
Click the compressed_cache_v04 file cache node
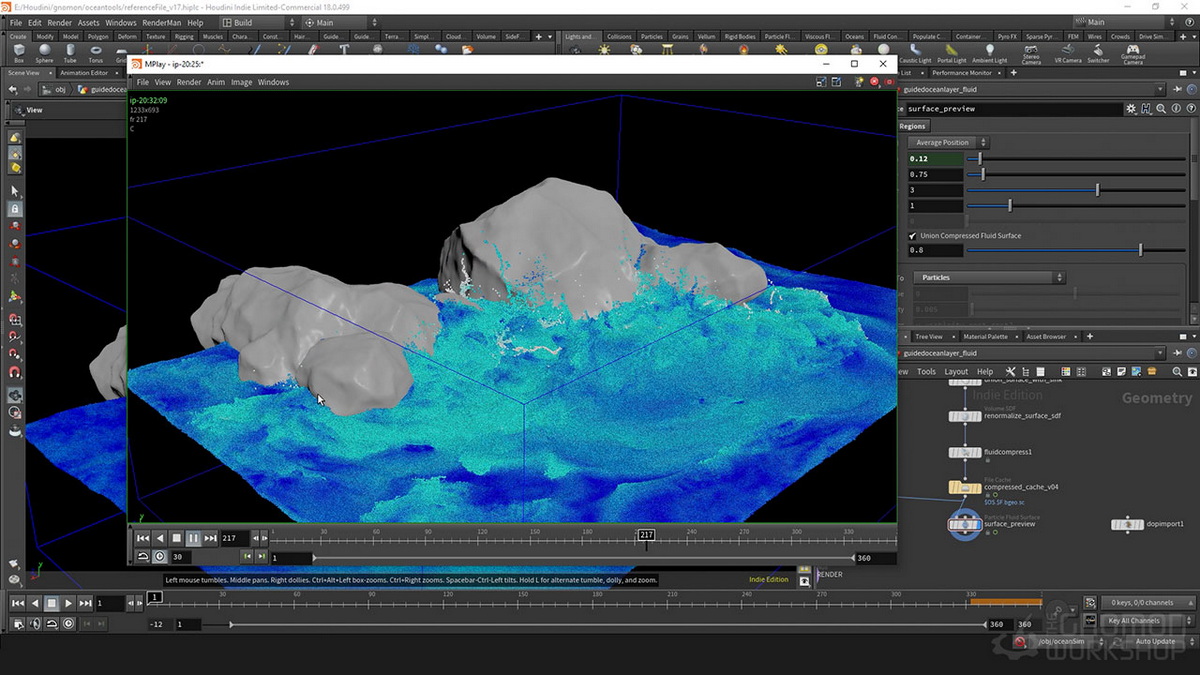point(964,487)
